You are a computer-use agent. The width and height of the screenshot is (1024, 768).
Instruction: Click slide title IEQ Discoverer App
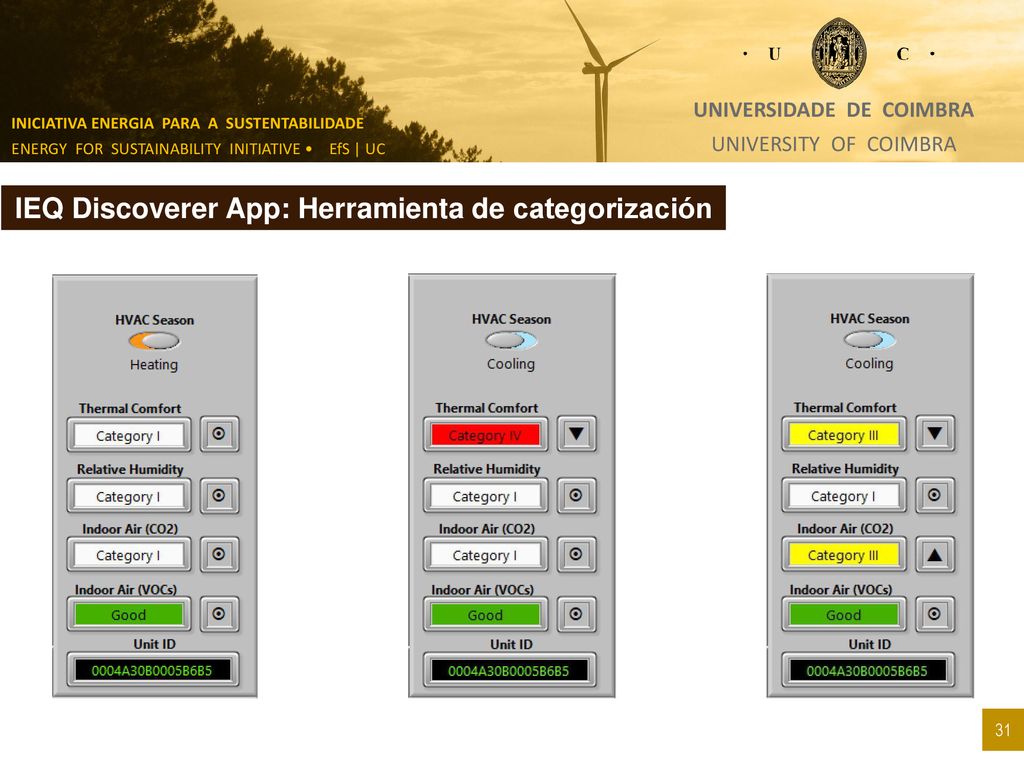363,208
